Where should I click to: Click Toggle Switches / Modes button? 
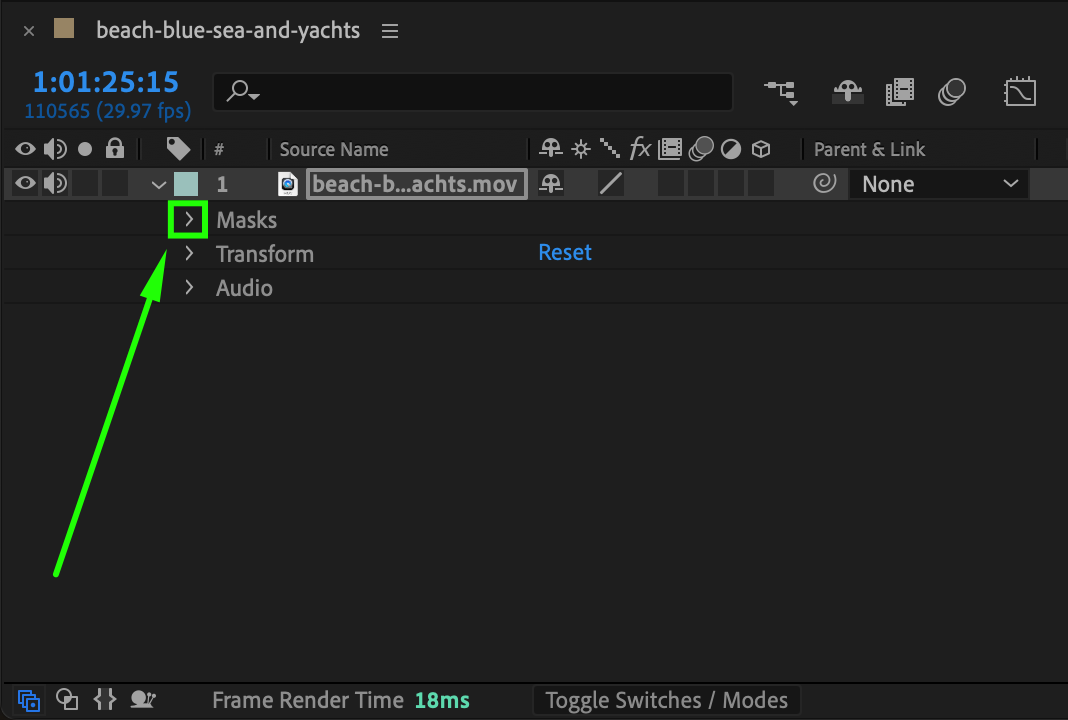pos(666,700)
